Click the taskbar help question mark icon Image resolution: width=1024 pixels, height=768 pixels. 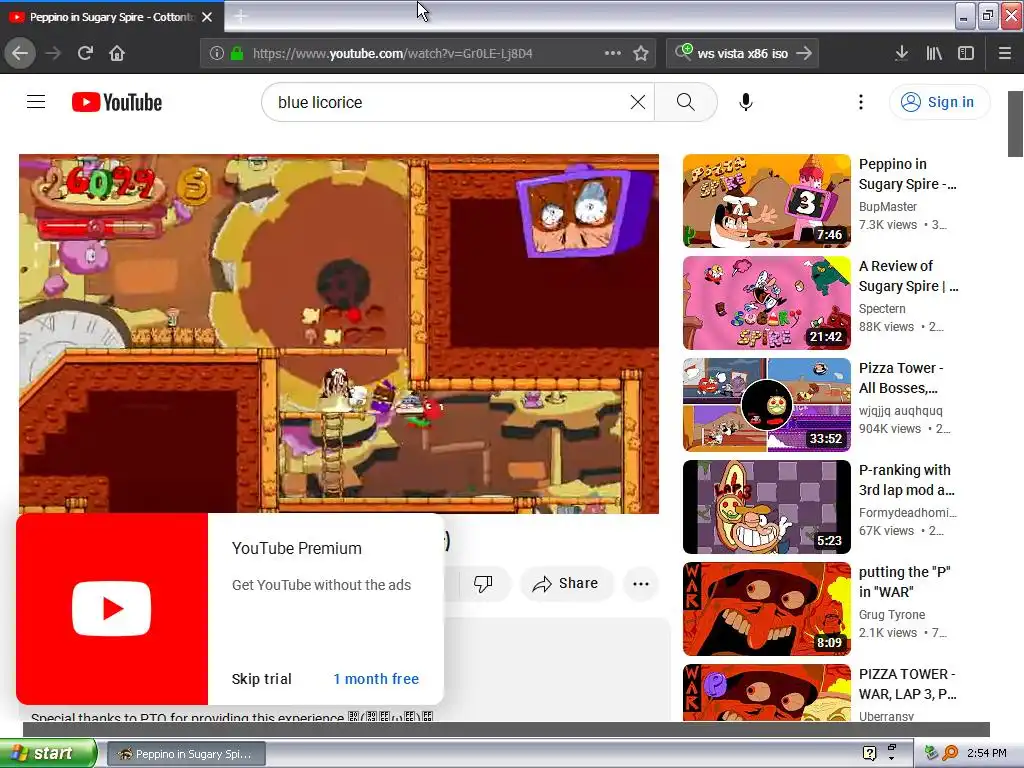tap(869, 753)
